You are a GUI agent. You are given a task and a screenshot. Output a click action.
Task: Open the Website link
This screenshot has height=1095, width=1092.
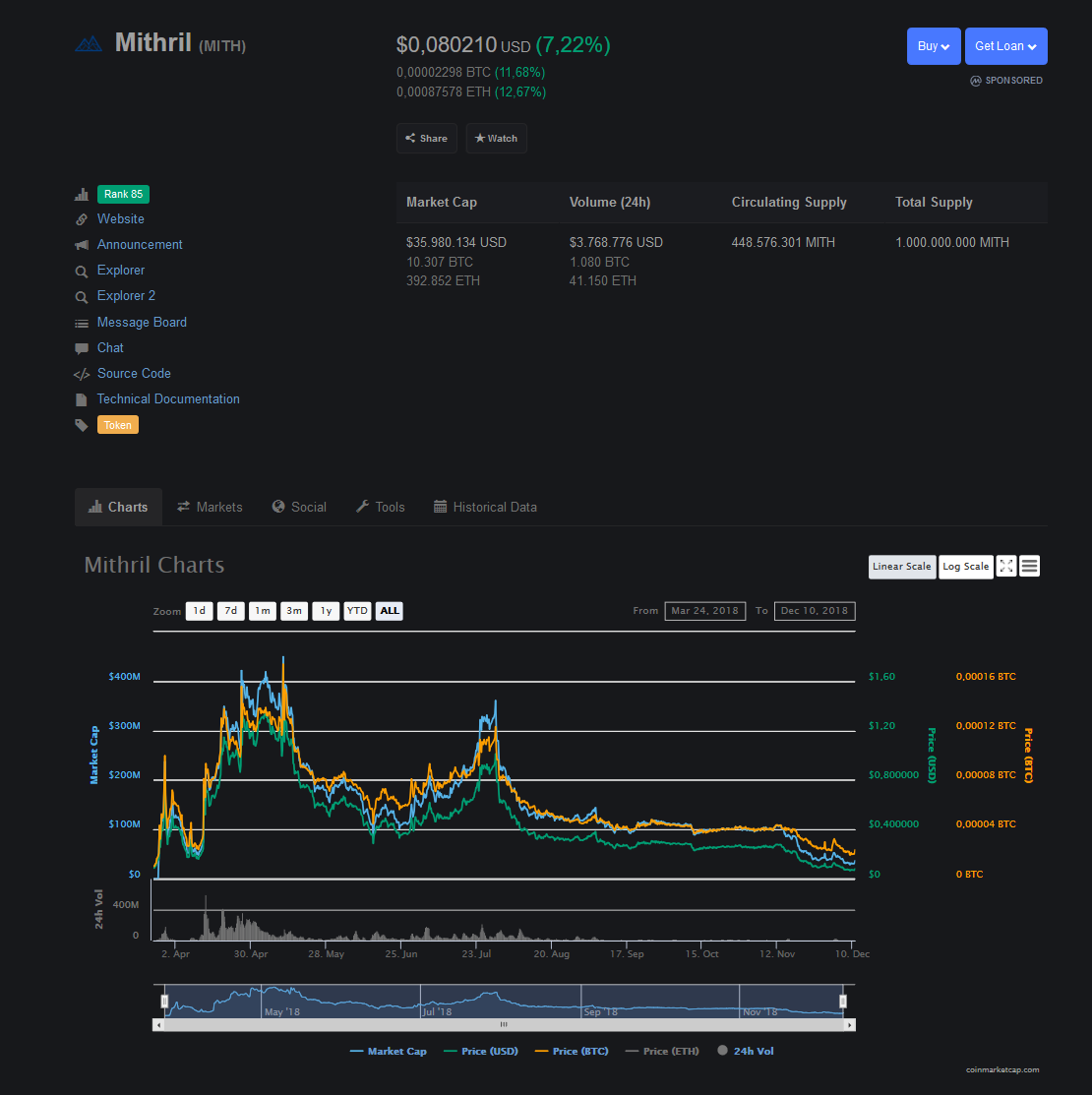coord(121,219)
